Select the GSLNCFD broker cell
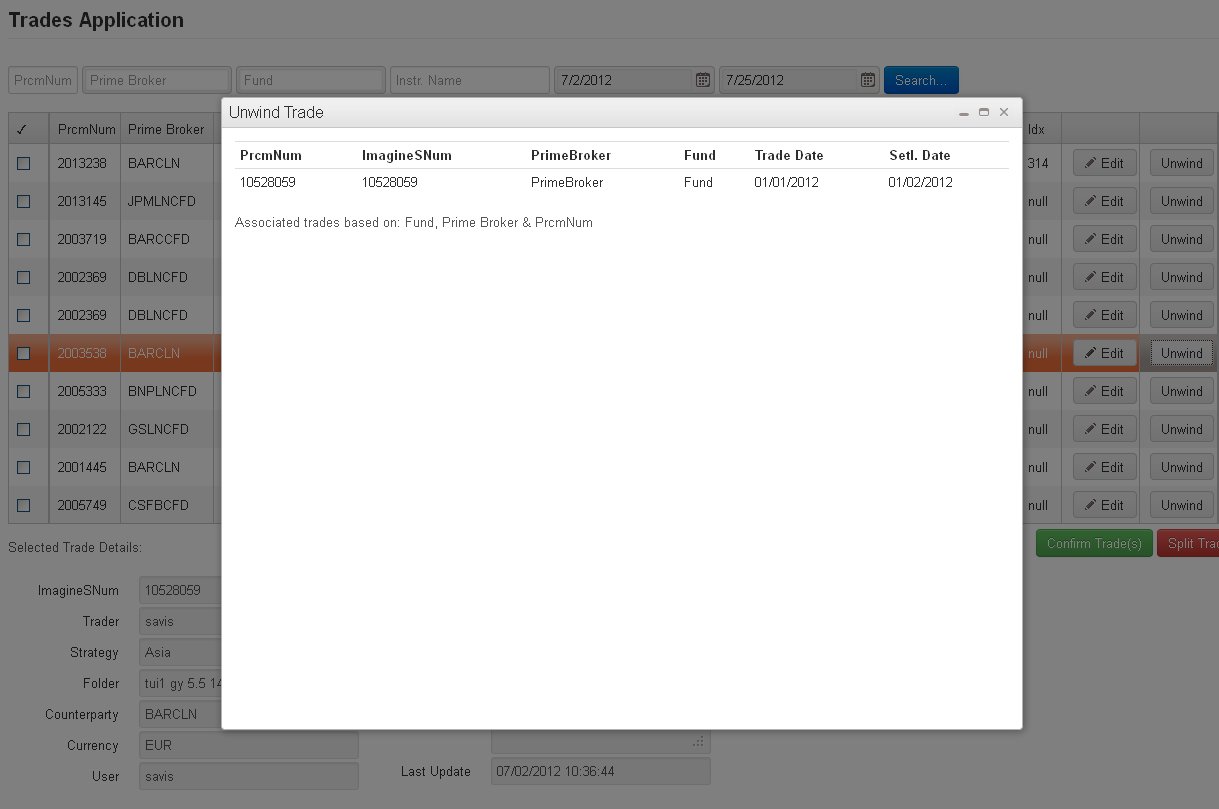 coord(166,429)
